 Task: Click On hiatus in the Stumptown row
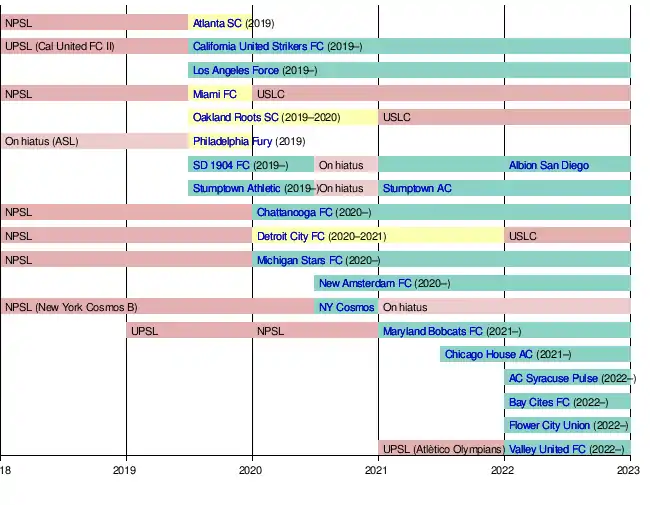tap(342, 189)
